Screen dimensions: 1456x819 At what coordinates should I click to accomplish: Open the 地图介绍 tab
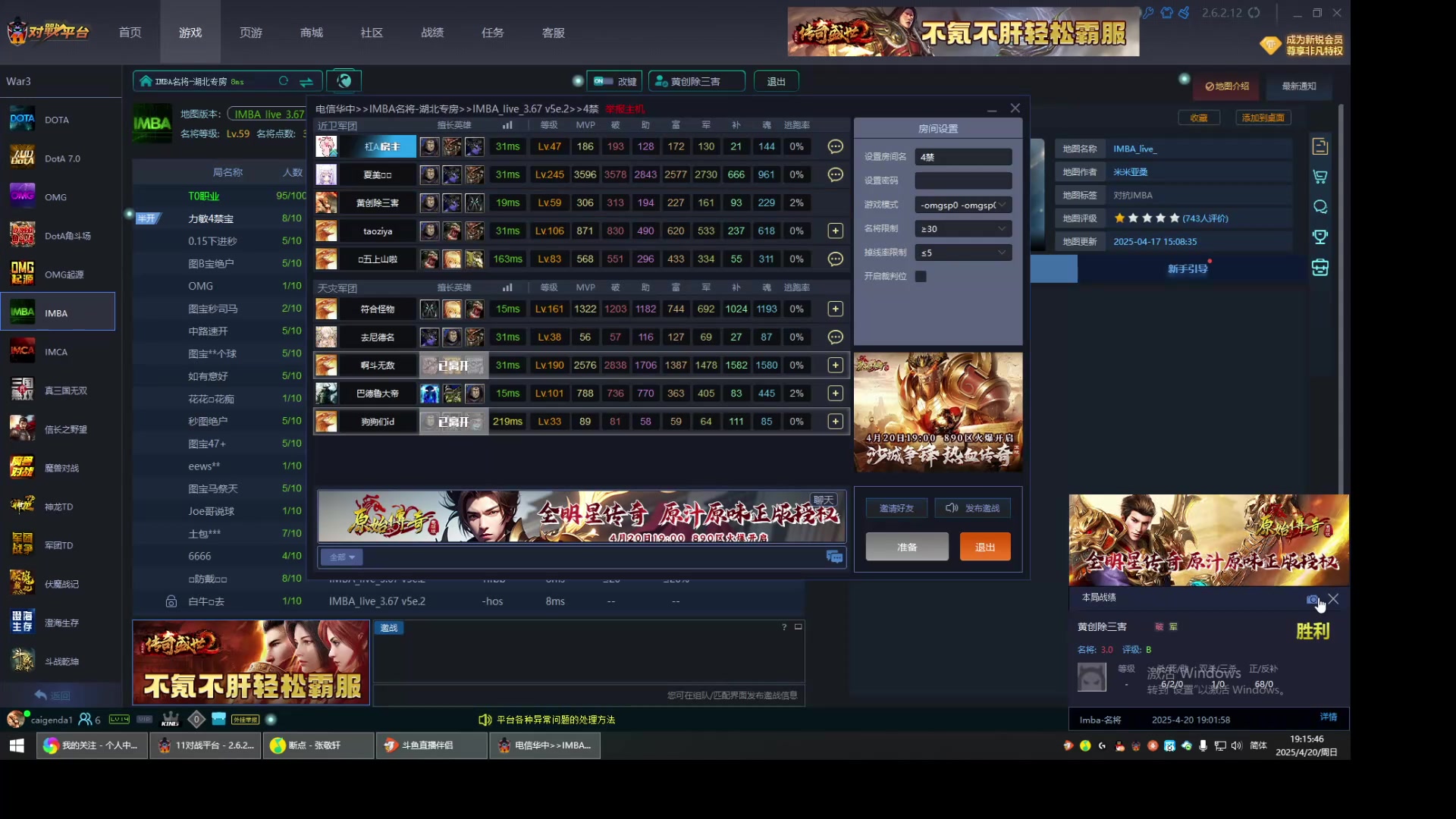tap(1227, 86)
